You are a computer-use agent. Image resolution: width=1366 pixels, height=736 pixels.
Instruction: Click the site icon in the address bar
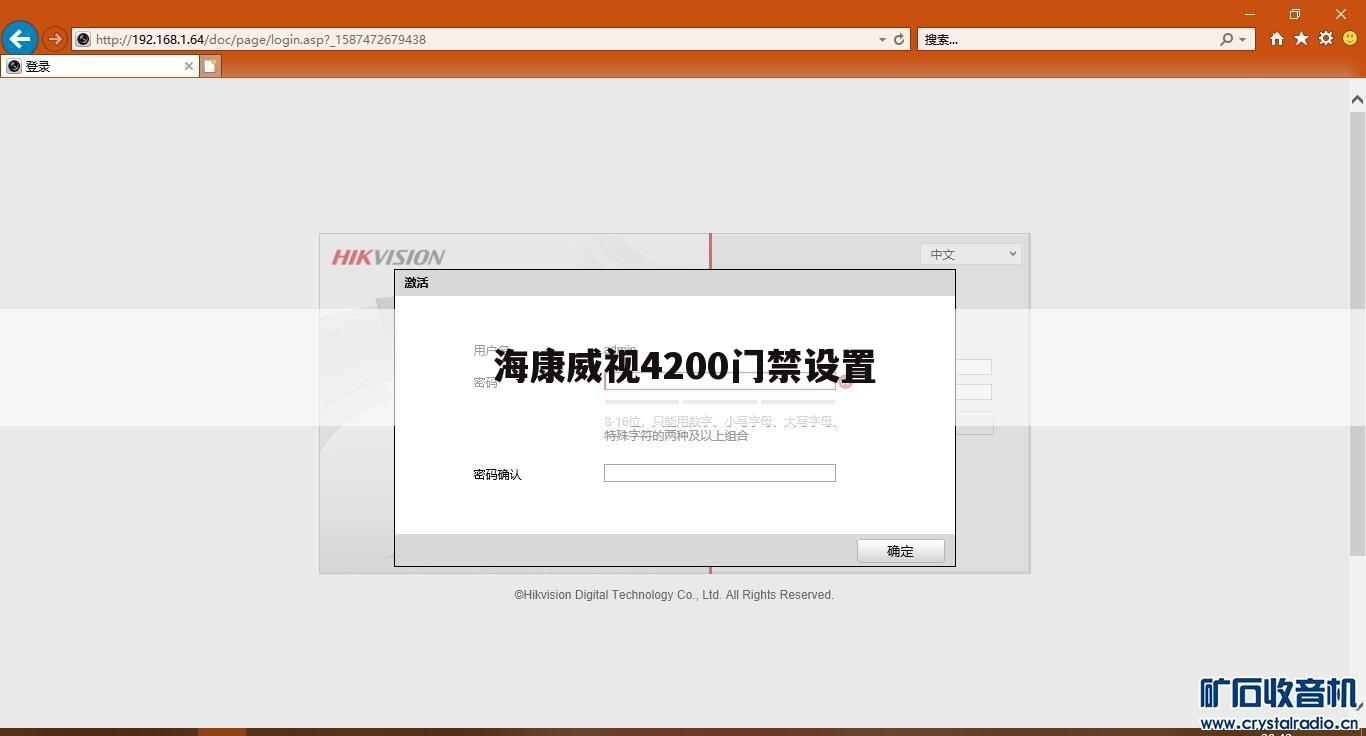[x=84, y=39]
